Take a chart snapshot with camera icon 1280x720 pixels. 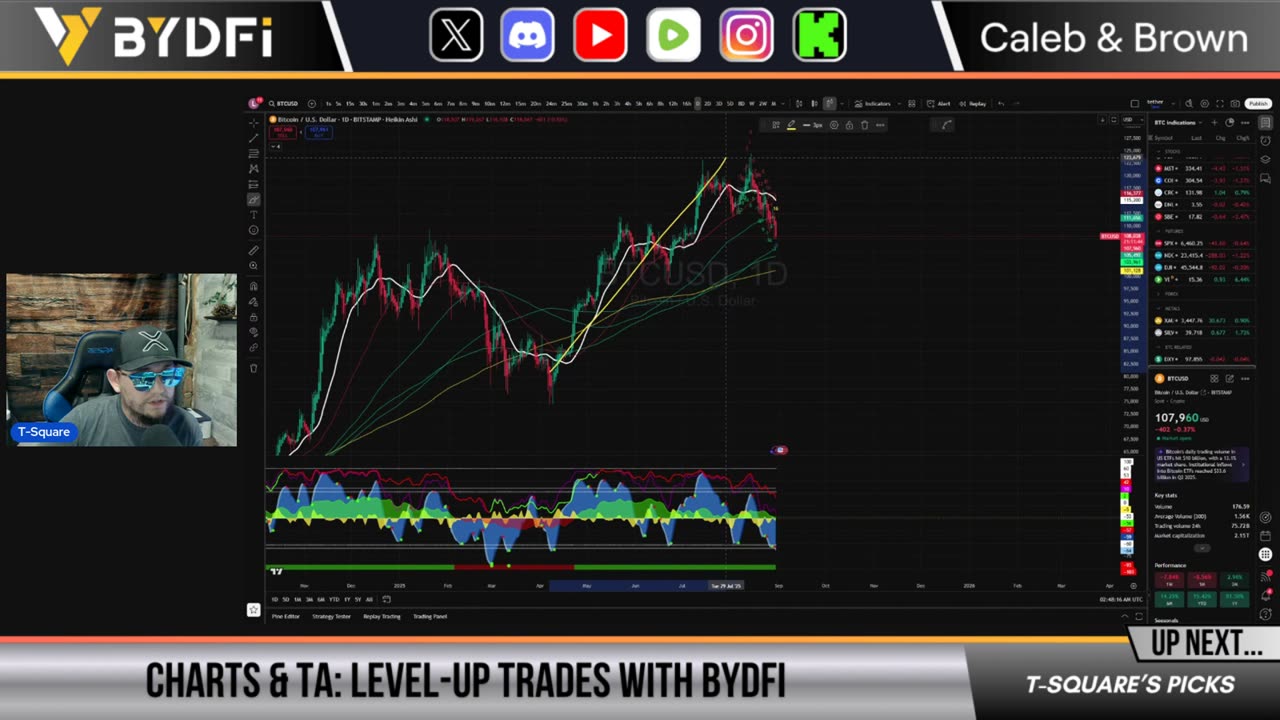1235,103
